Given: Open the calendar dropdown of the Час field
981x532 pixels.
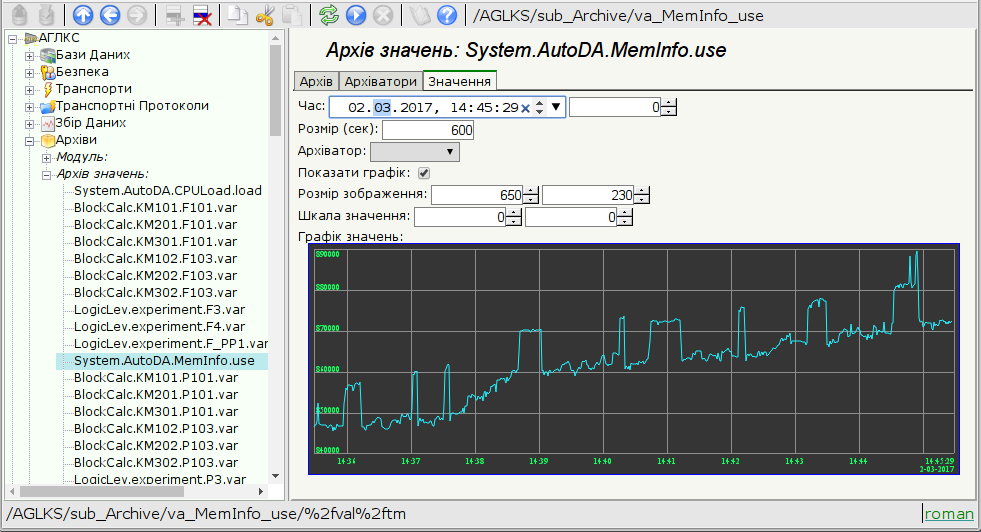Looking at the screenshot, I should 557,107.
